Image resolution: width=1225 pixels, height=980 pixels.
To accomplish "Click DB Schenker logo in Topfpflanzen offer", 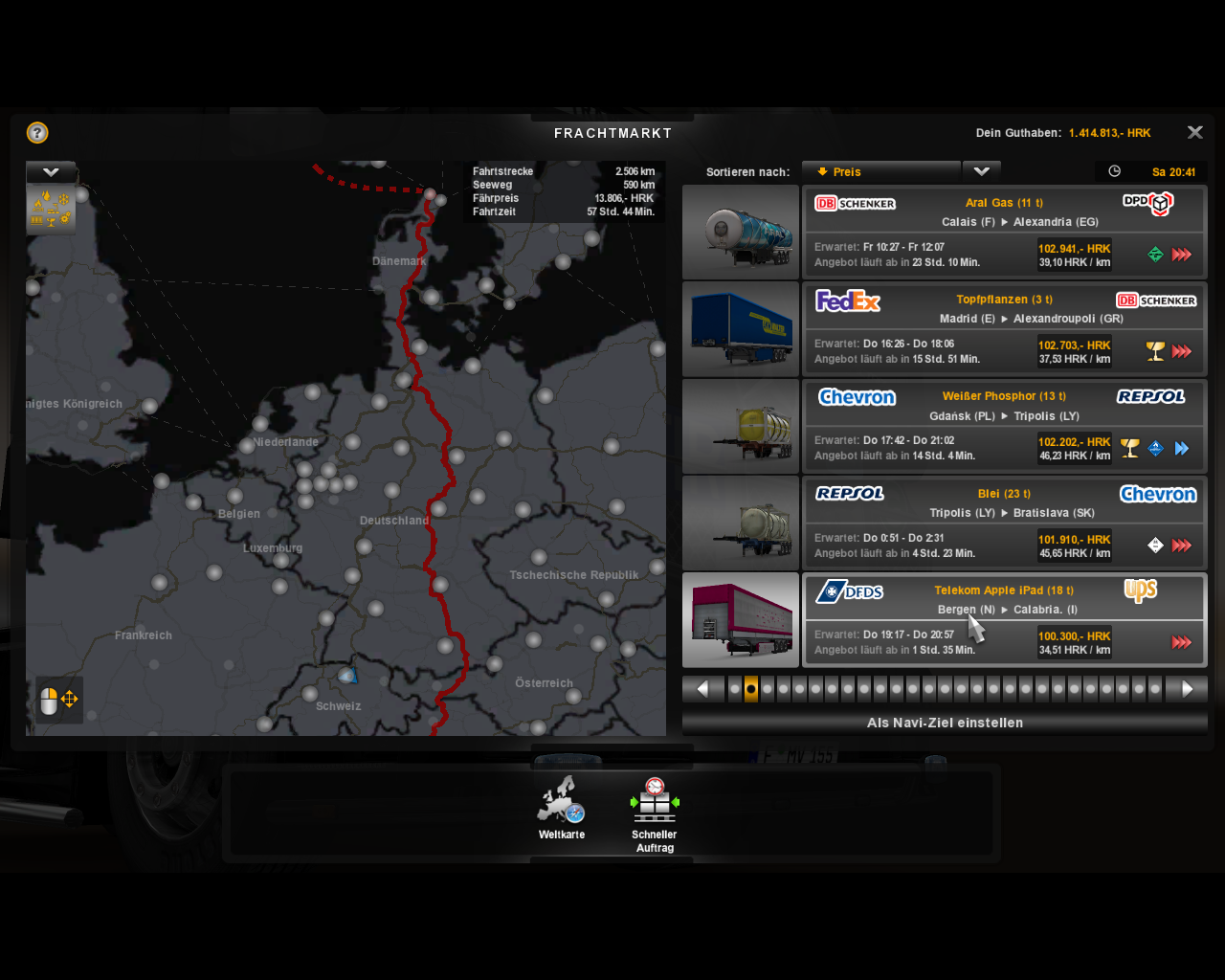I will tap(1156, 301).
